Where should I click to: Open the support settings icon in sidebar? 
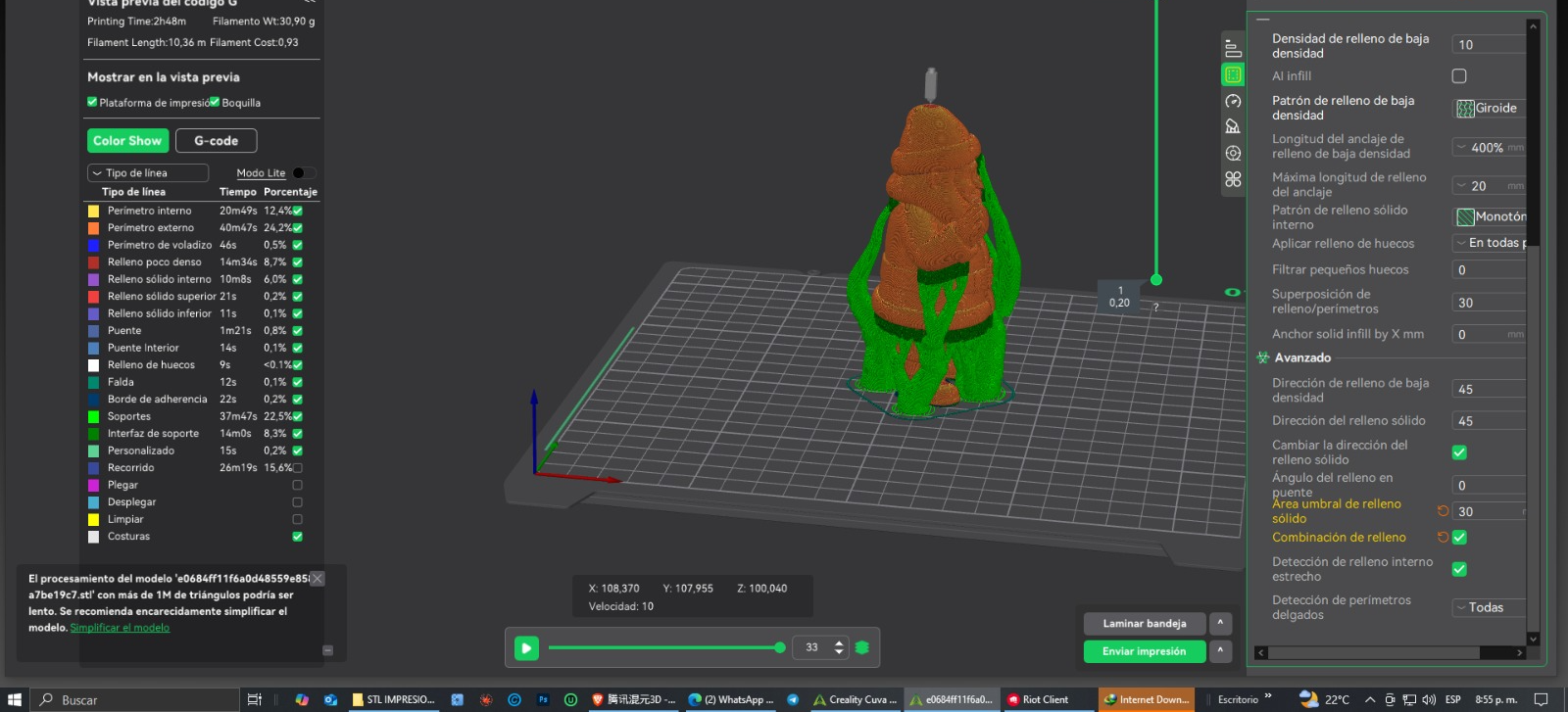[x=1233, y=126]
